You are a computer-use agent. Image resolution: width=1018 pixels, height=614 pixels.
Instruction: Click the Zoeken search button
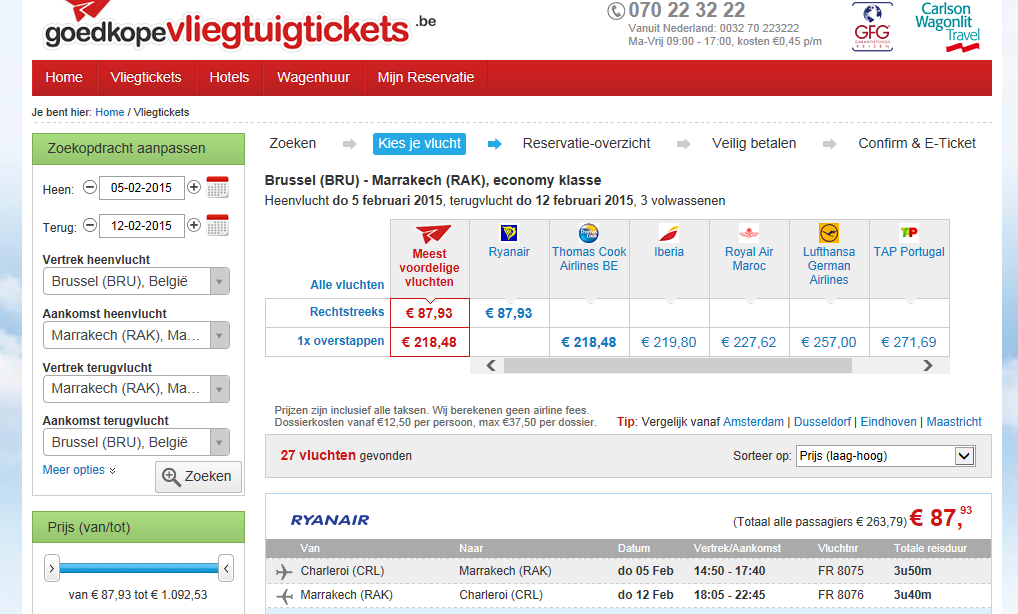pyautogui.click(x=198, y=476)
